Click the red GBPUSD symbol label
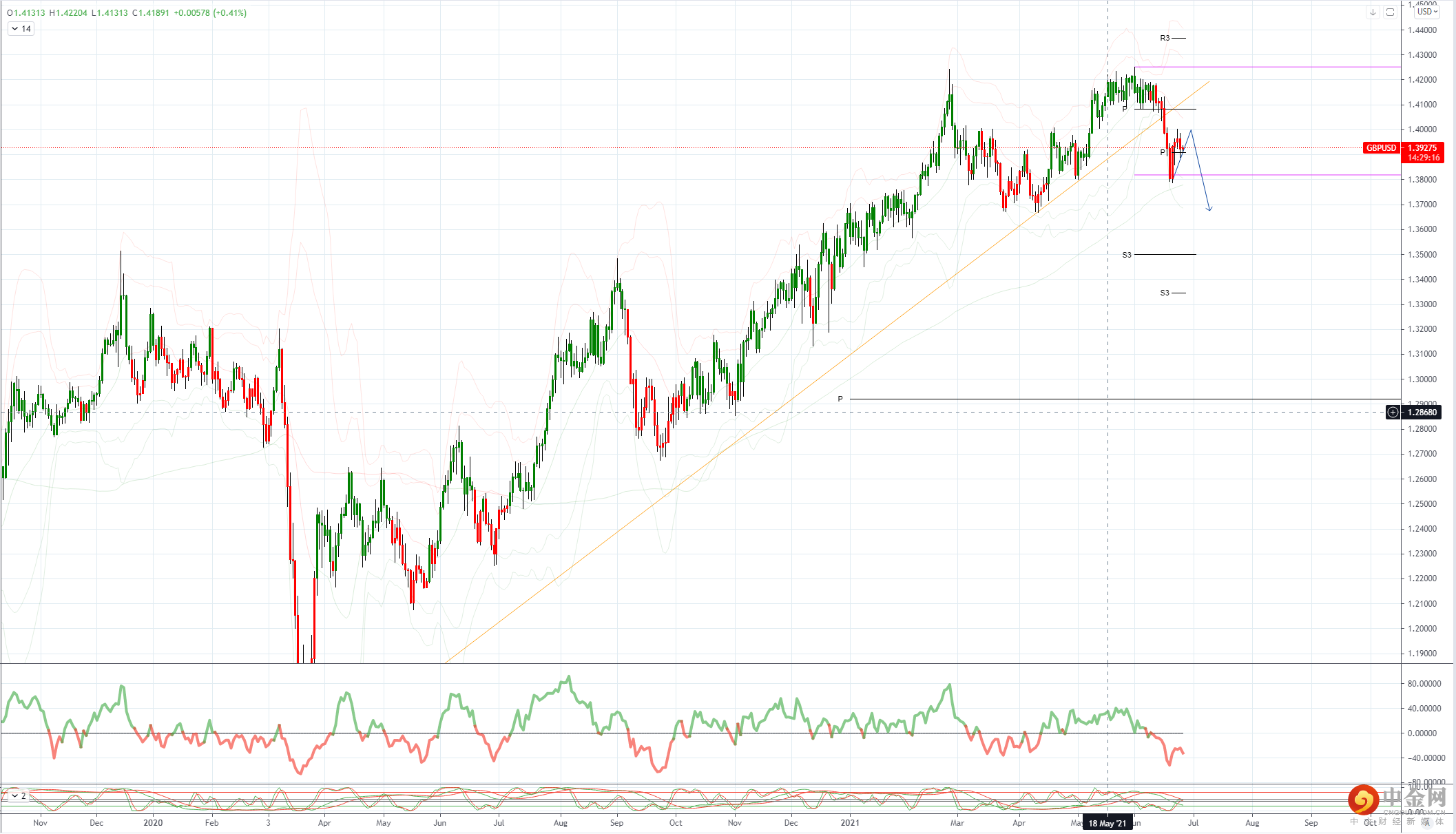This screenshot has height=834, width=1456. (1381, 148)
